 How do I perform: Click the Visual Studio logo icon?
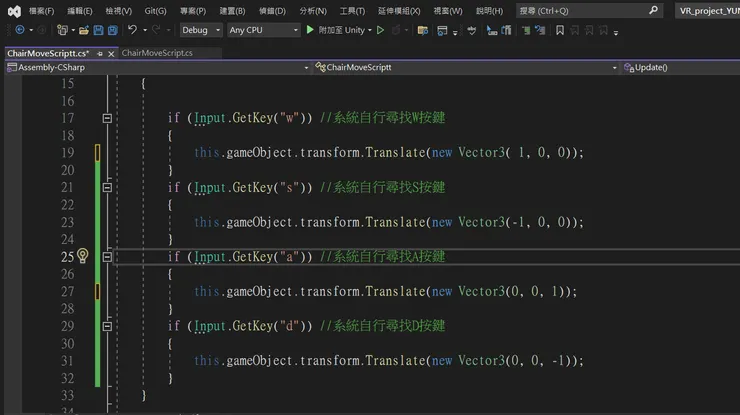point(14,11)
